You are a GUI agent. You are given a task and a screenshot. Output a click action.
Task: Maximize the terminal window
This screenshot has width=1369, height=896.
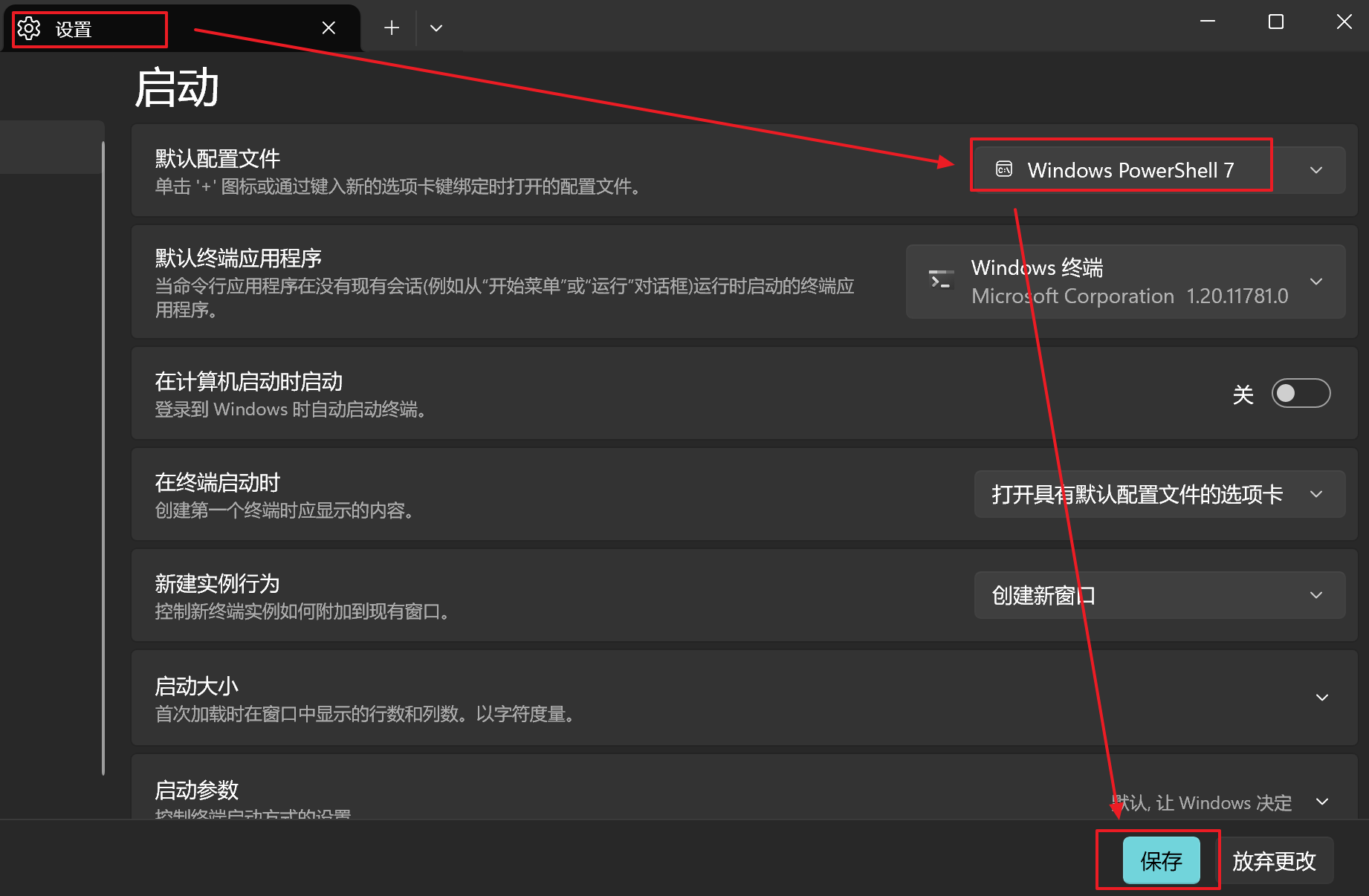pyautogui.click(x=1276, y=22)
